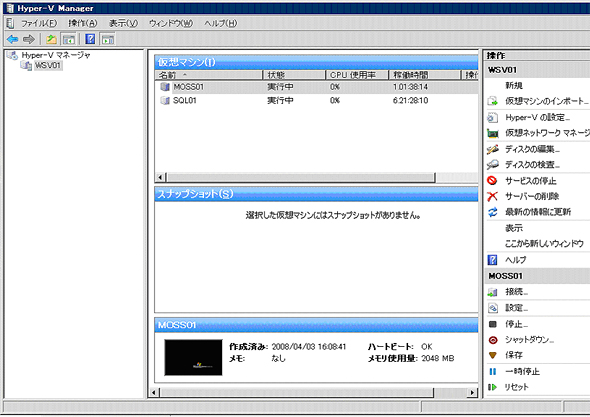Click the WSV01 header in actions pane
The width and height of the screenshot is (590, 417).
coord(537,70)
